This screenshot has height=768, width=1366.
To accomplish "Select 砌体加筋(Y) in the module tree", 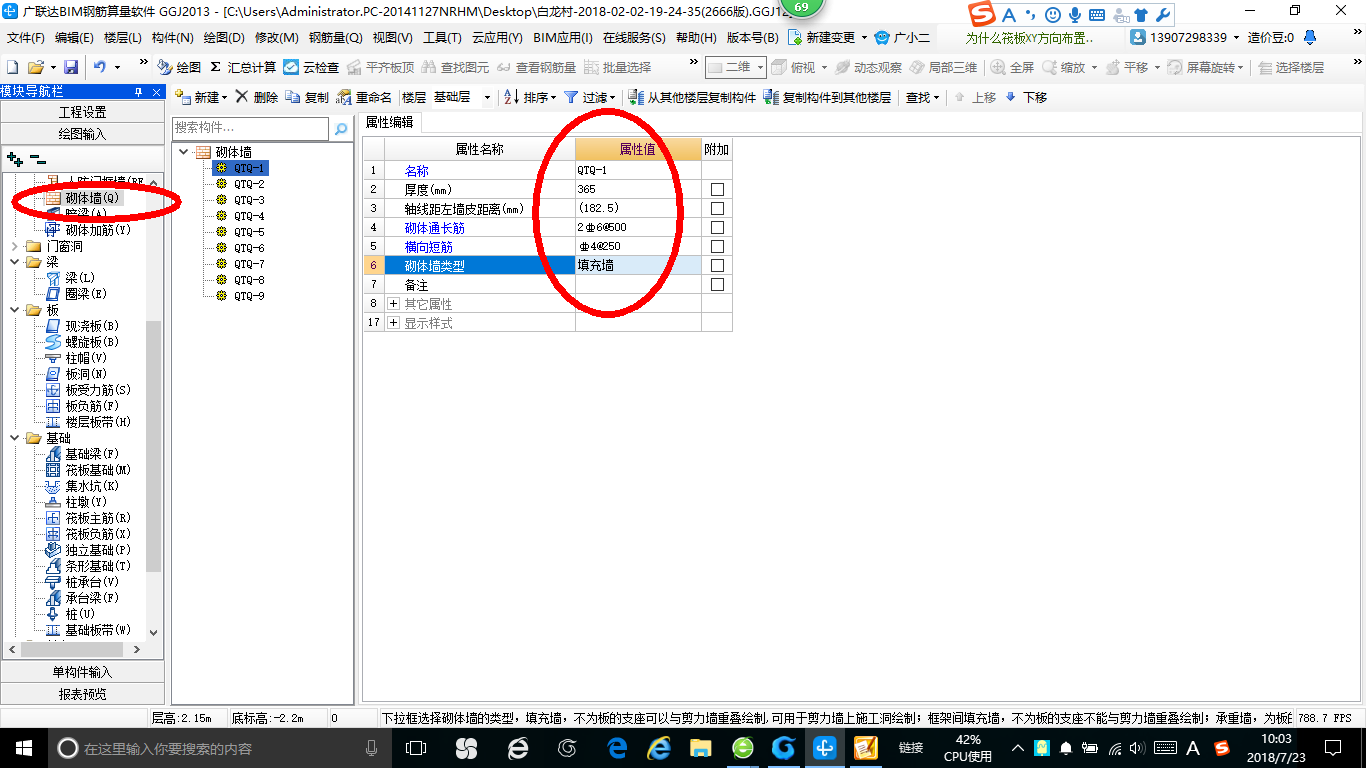I will (88, 230).
